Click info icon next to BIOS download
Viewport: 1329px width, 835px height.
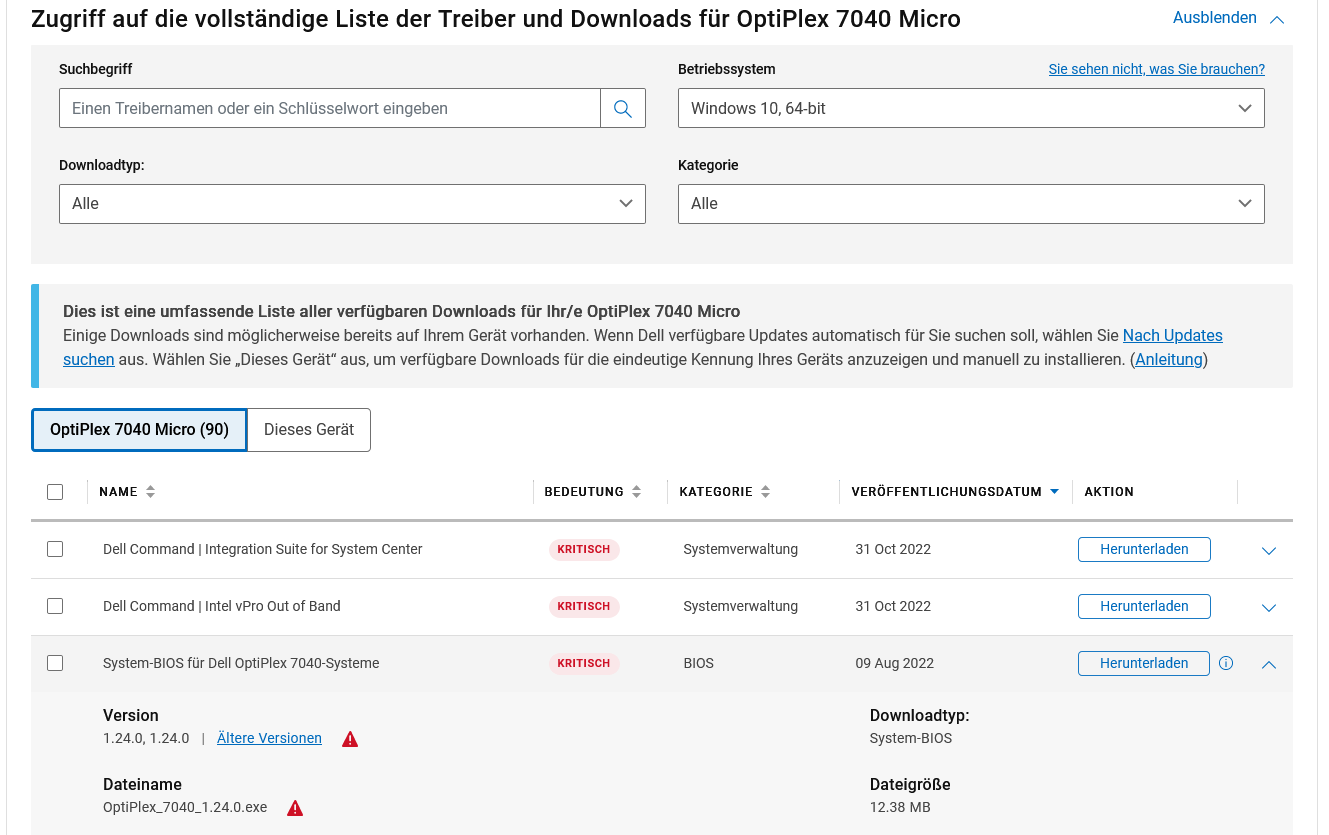click(1226, 663)
